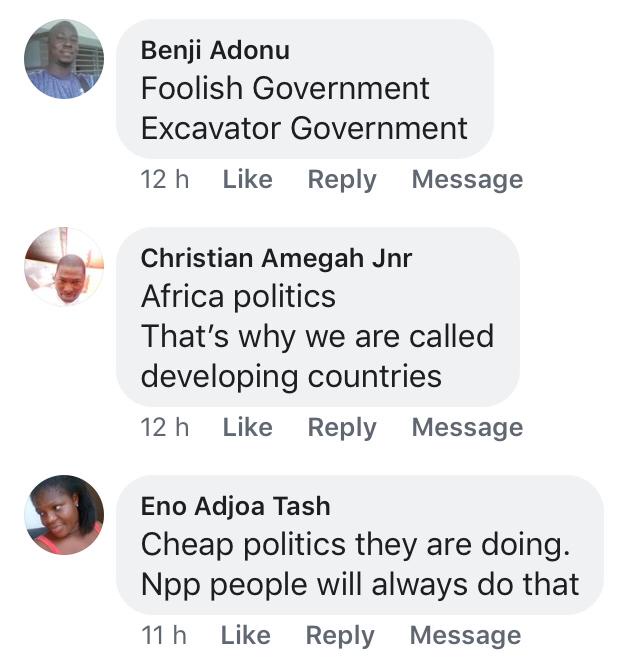
Task: Click the 12 h timestamp under Benji's comment
Action: (x=165, y=180)
